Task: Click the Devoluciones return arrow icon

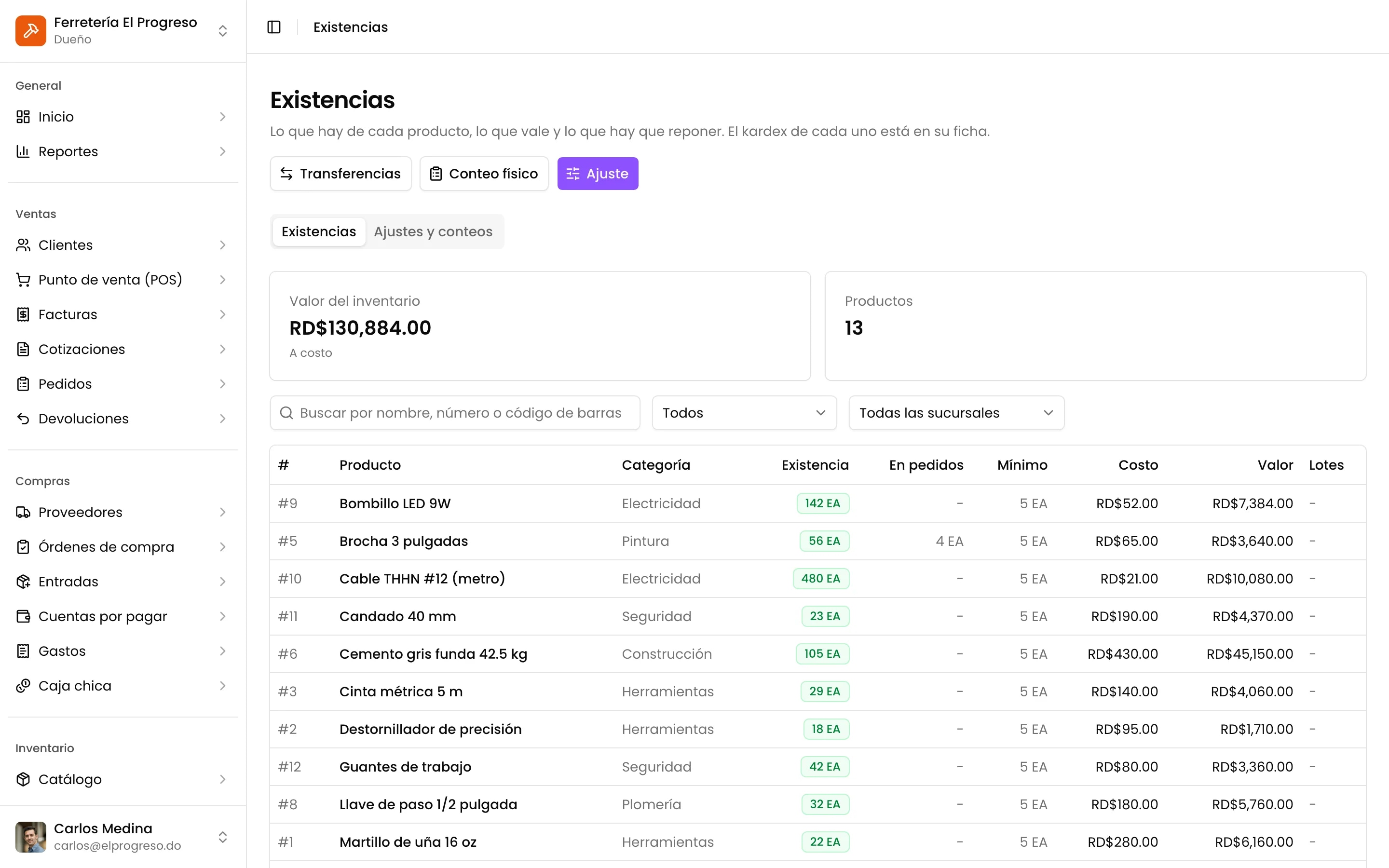Action: (x=23, y=419)
